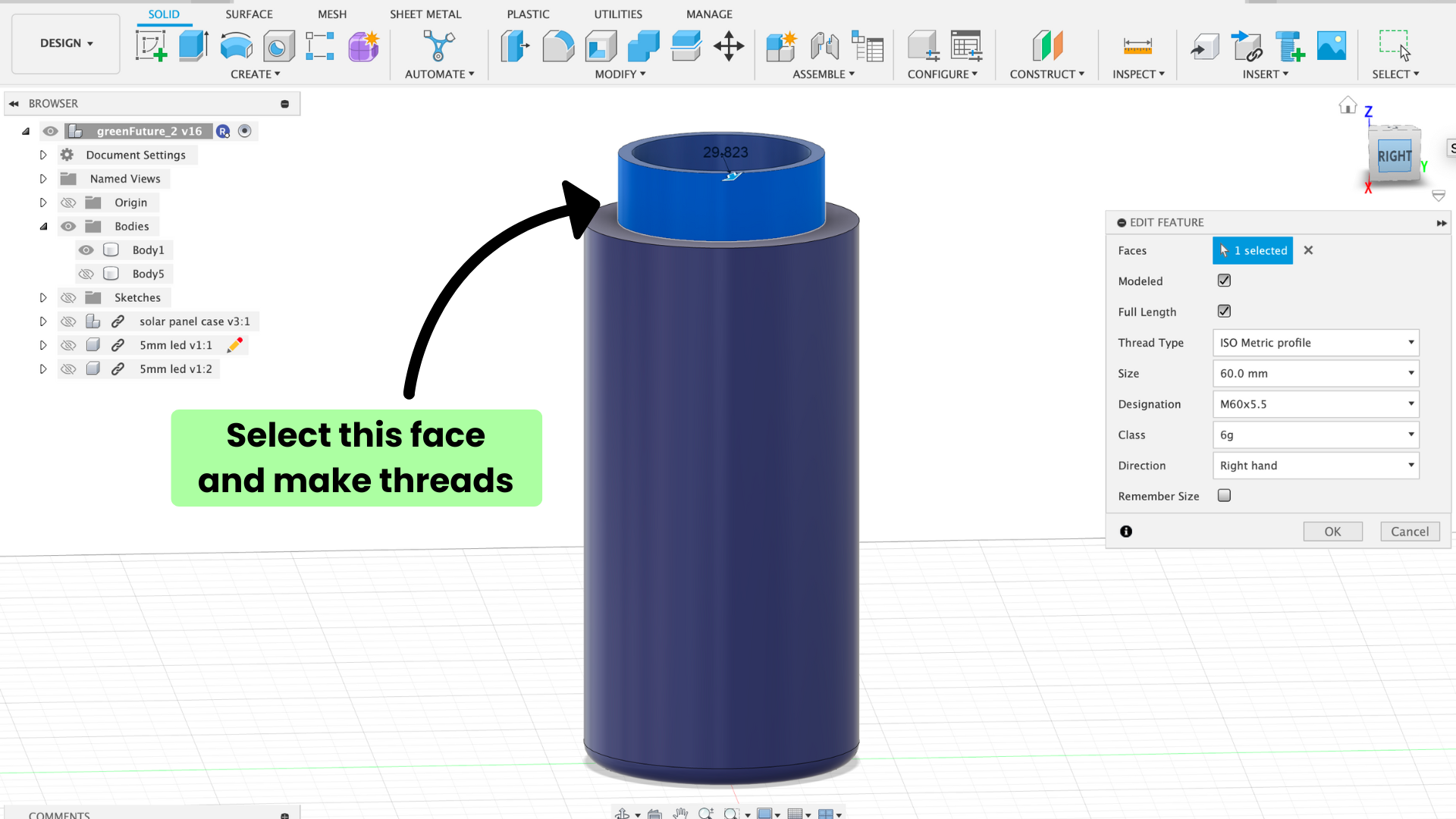
Task: Open the MODIFY menu
Action: pos(620,74)
